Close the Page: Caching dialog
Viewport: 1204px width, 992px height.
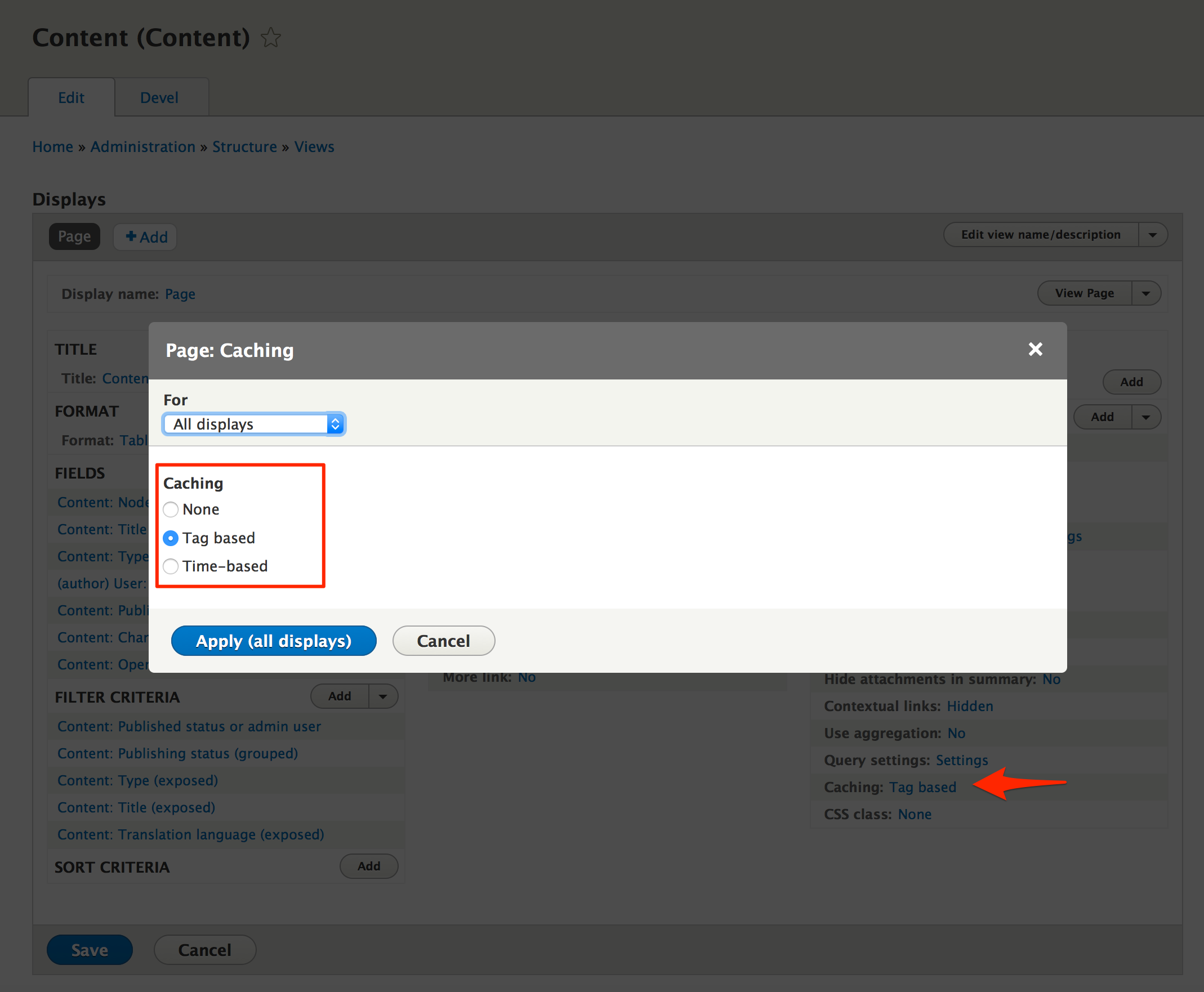click(x=1035, y=350)
